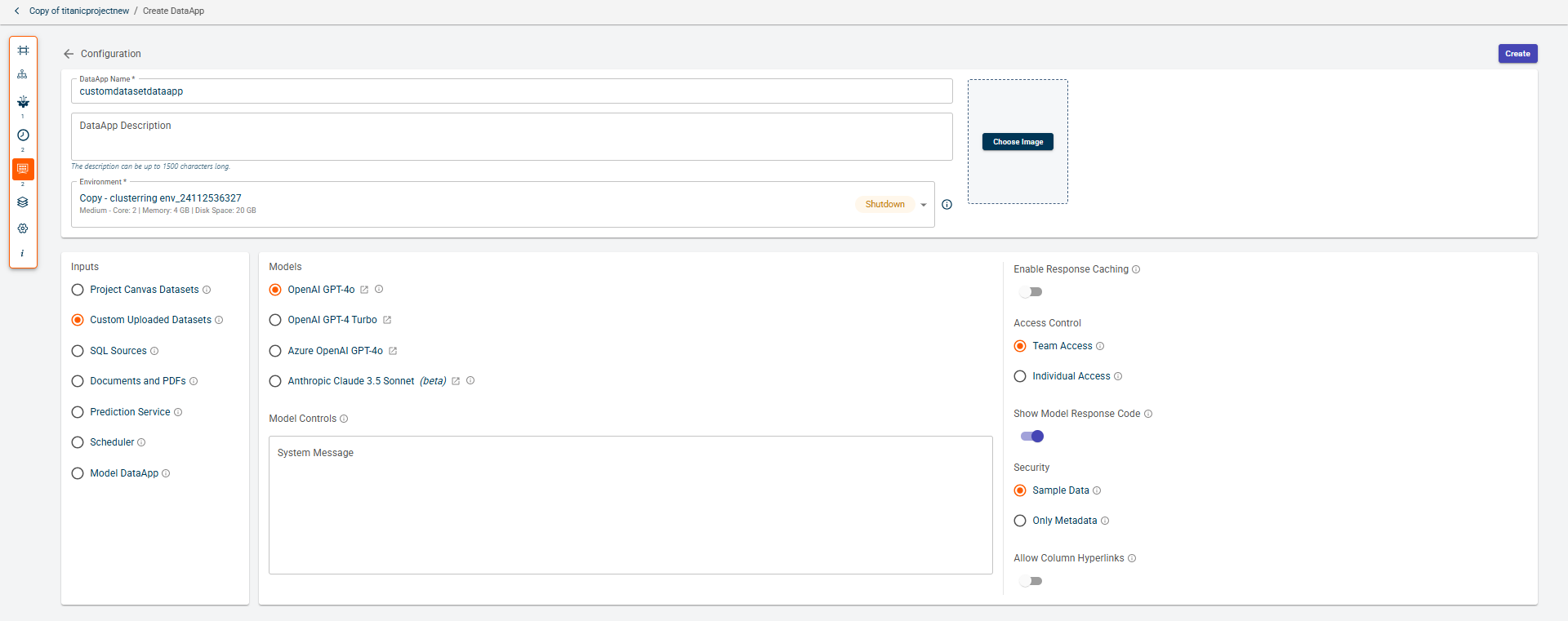Click the info icon next to Environment dropdown
Image resolution: width=1568 pixels, height=621 pixels.
click(x=947, y=205)
